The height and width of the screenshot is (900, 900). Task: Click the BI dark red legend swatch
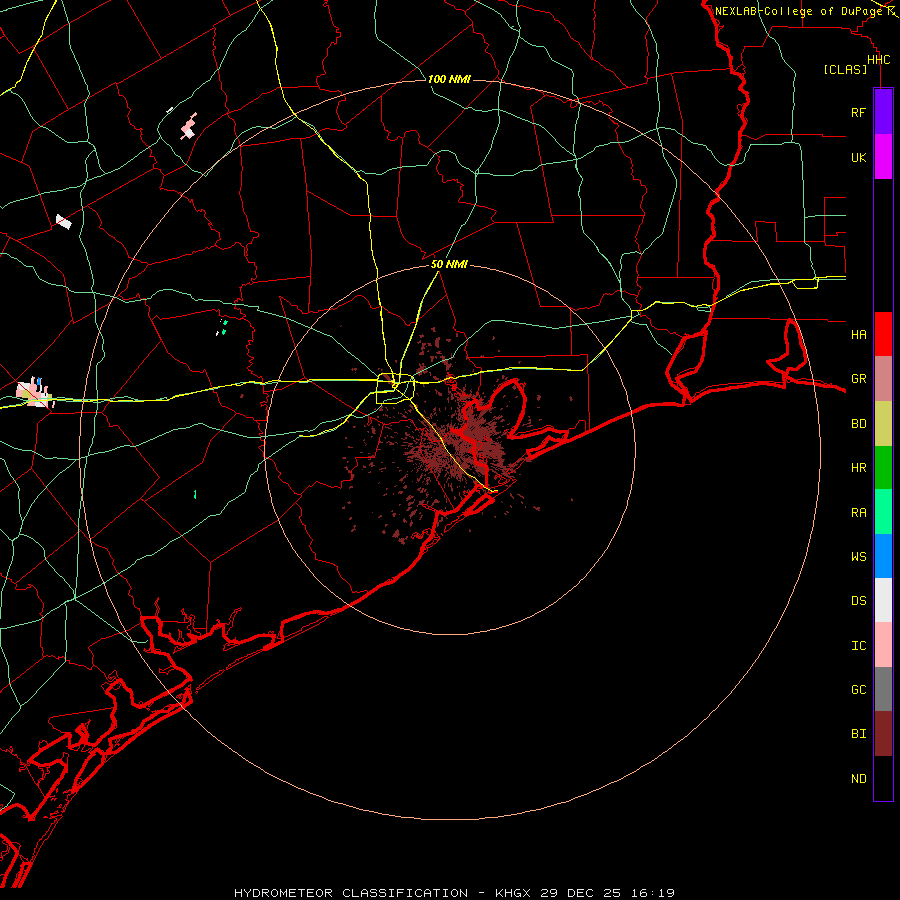pyautogui.click(x=883, y=734)
